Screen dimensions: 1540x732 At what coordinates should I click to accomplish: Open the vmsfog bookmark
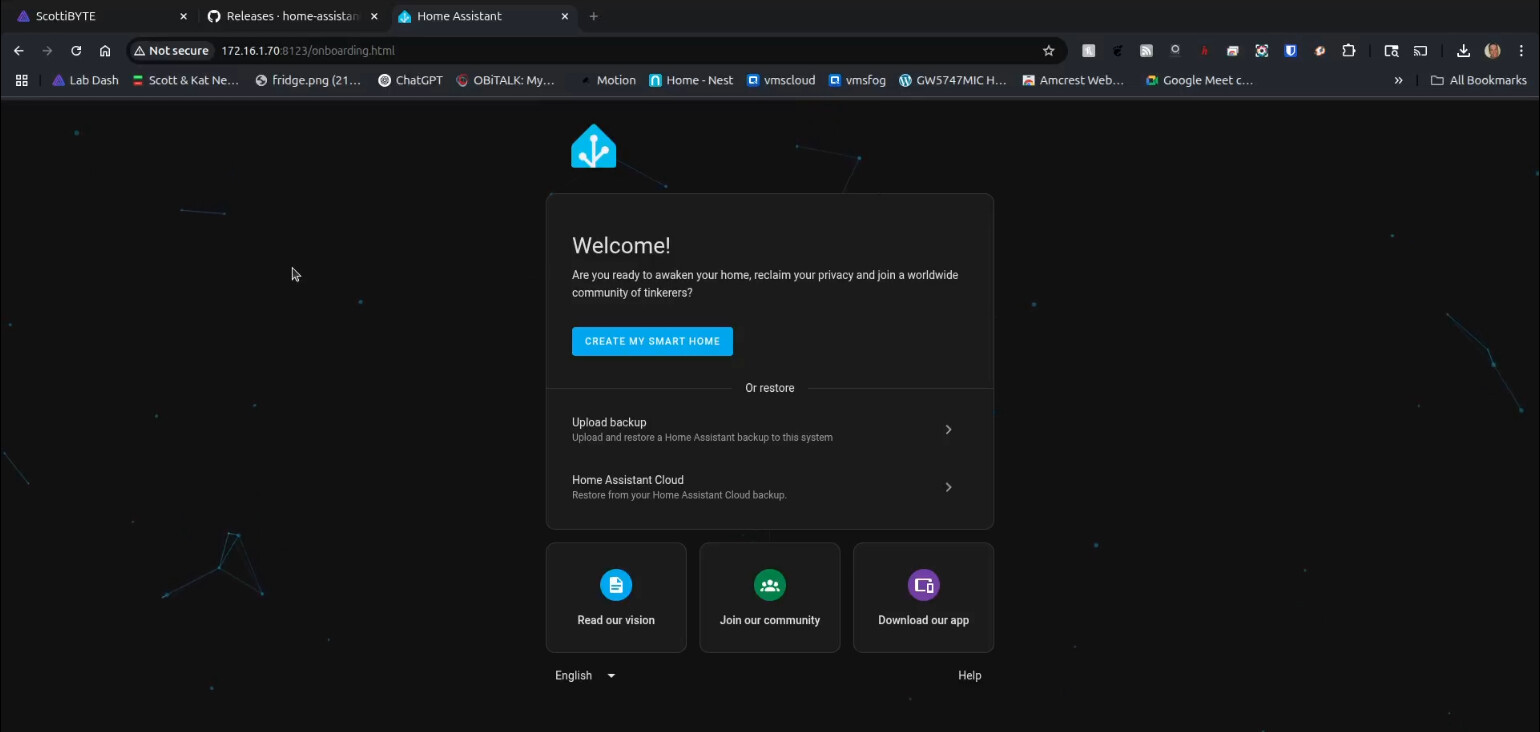[857, 80]
